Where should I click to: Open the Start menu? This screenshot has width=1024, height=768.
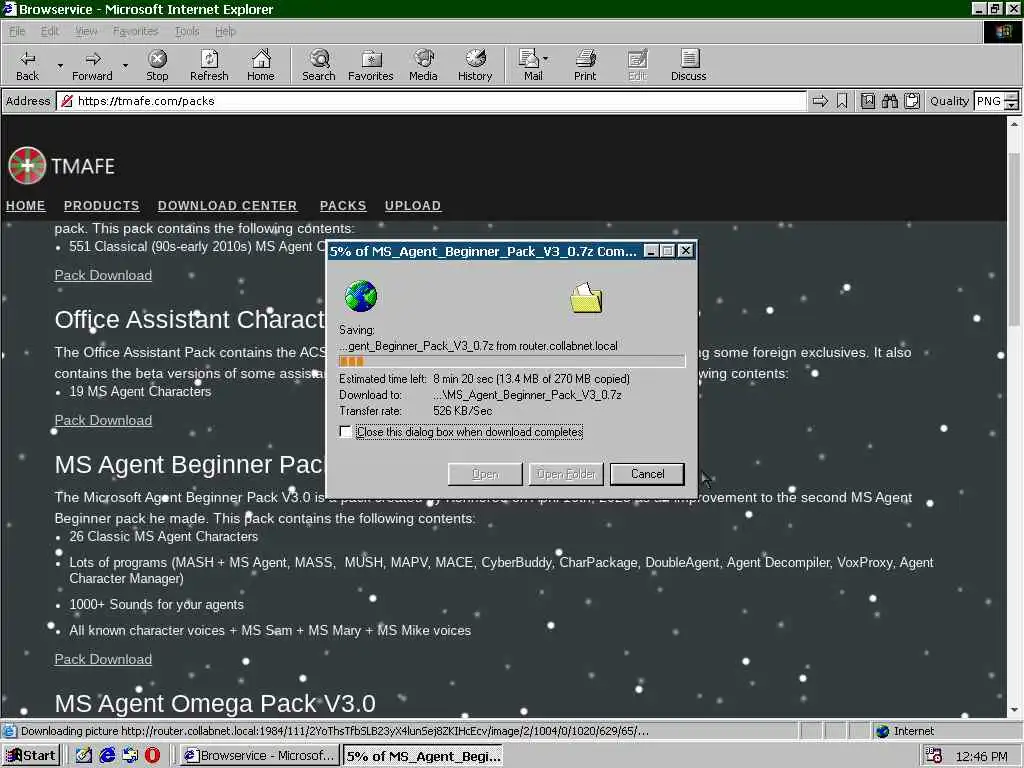pyautogui.click(x=31, y=756)
